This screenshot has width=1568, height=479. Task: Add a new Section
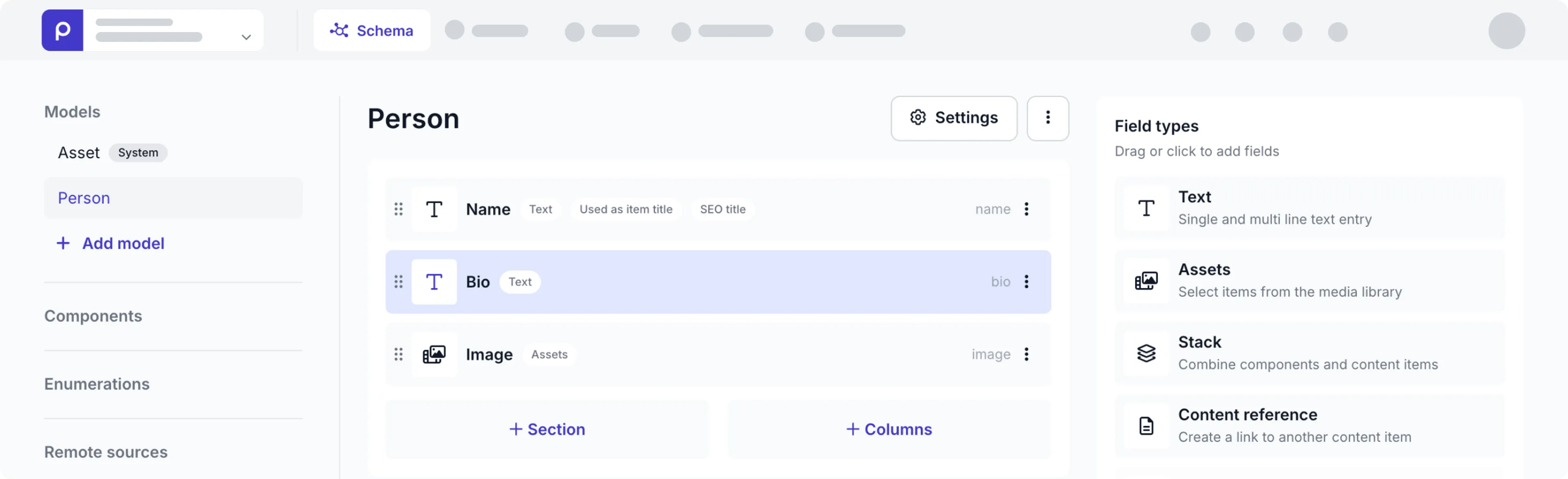pos(547,430)
